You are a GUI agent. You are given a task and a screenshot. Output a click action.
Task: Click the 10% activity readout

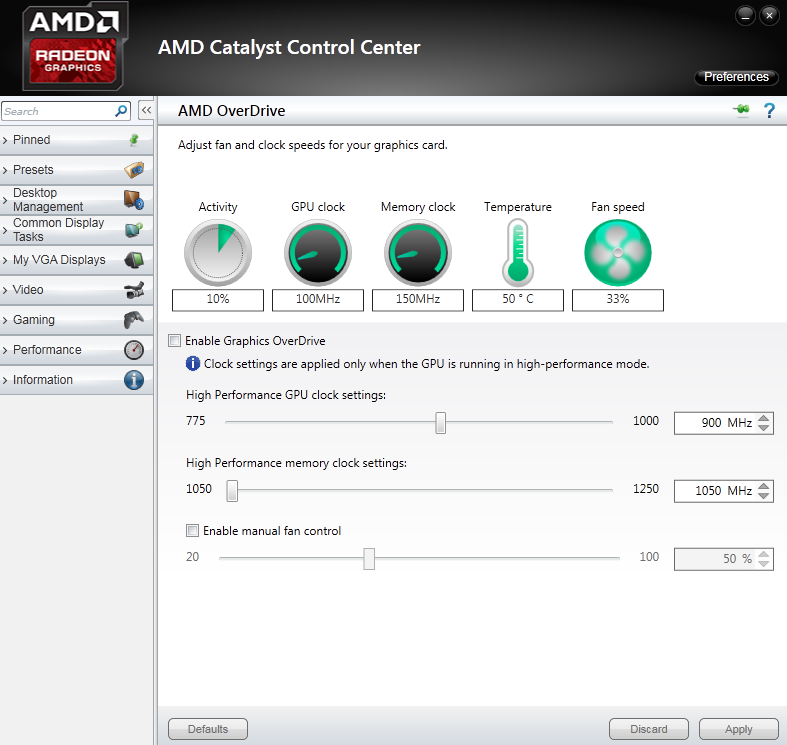pyautogui.click(x=218, y=300)
